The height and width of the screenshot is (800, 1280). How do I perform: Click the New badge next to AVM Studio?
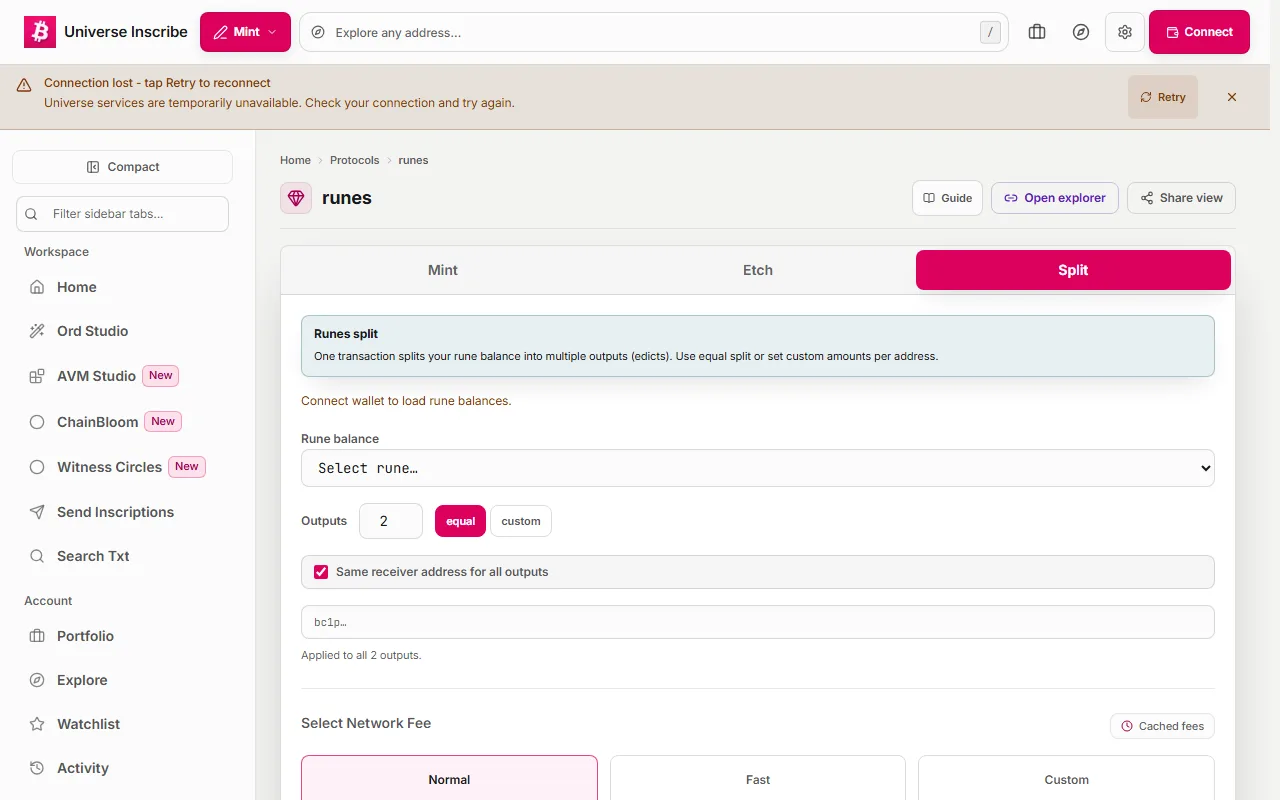(x=161, y=376)
